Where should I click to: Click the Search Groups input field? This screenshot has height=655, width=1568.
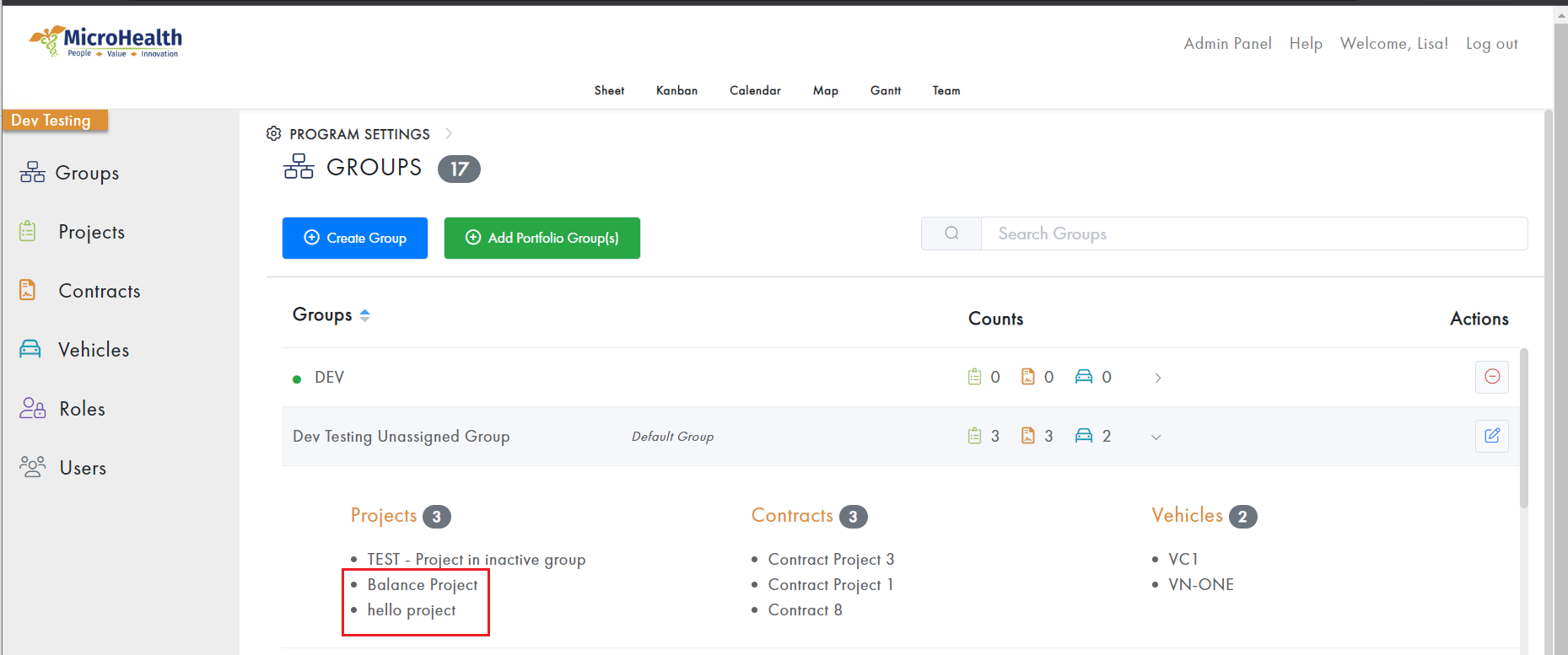[x=1254, y=234]
